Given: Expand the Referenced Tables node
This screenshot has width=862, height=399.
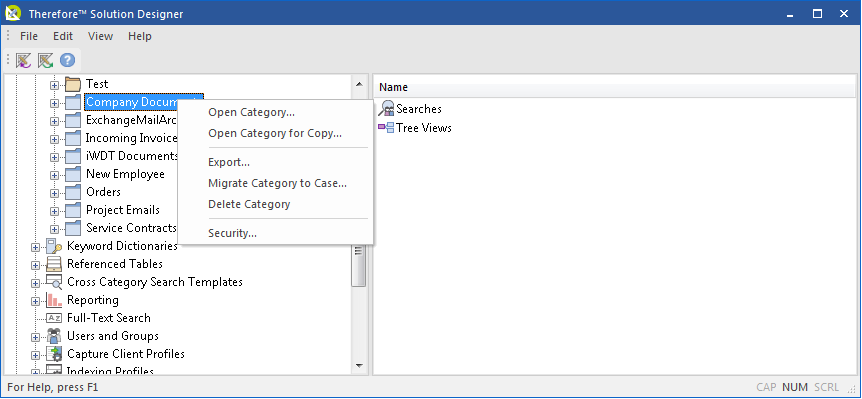Looking at the screenshot, I should pyautogui.click(x=36, y=265).
